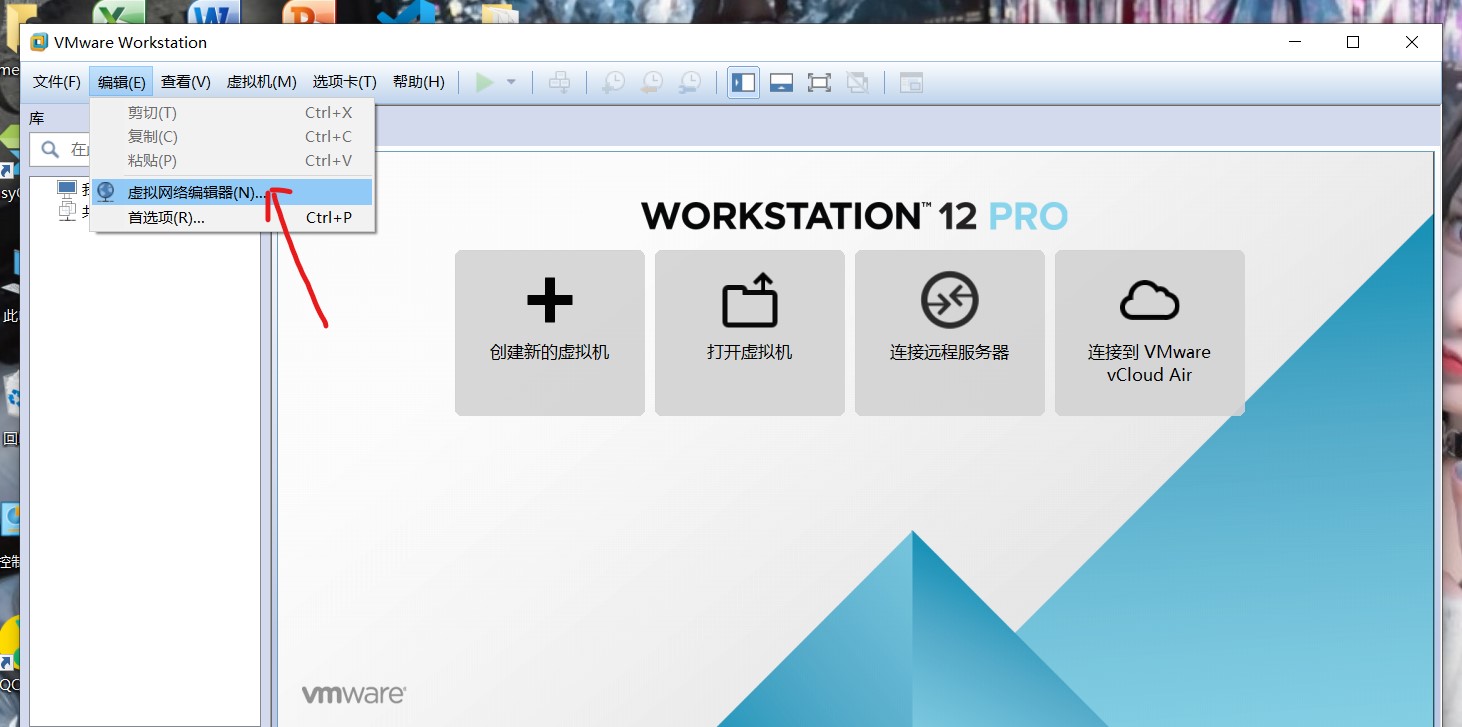Click the PowerPoint desktop icon behind the window
Image resolution: width=1462 pixels, height=727 pixels.
pos(308,13)
